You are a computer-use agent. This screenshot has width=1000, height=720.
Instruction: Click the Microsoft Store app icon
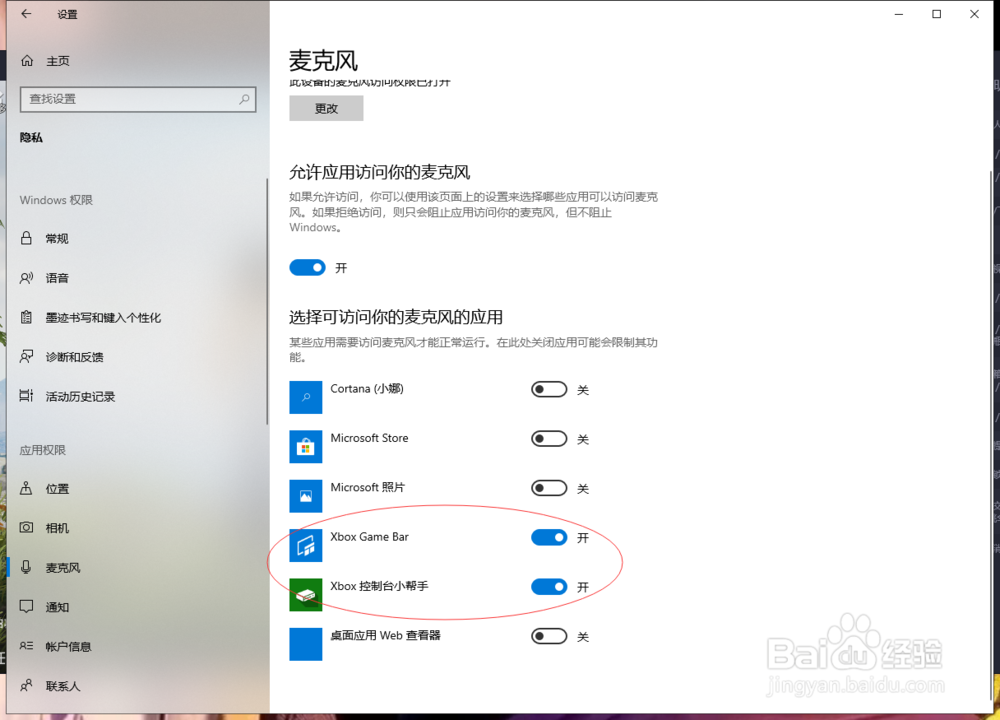[x=305, y=446]
